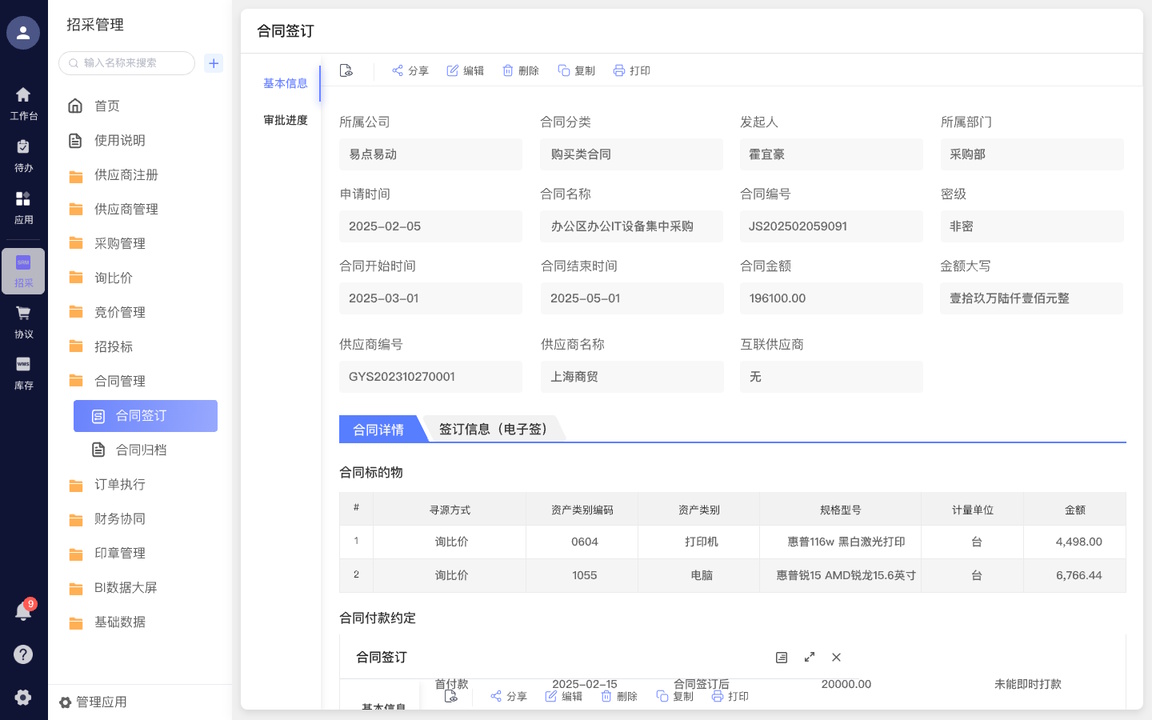Image resolution: width=1152 pixels, height=720 pixels.
Task: Expand the popup 合同签订 panel to fullscreen
Action: [x=809, y=657]
